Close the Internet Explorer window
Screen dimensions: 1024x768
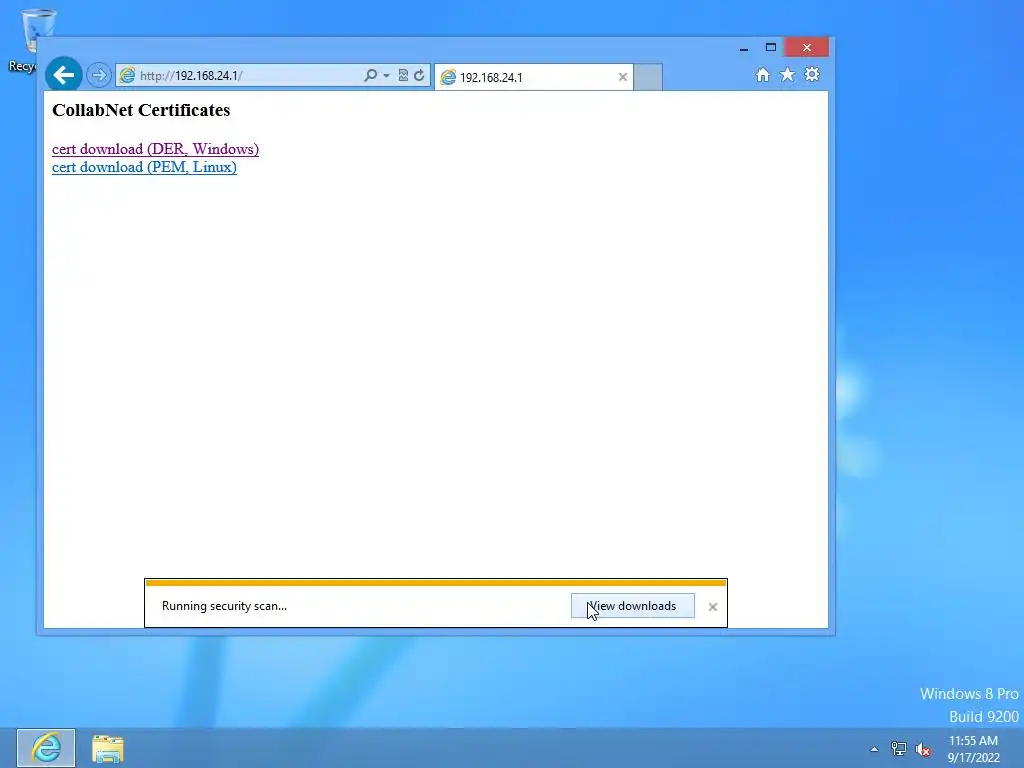point(807,48)
